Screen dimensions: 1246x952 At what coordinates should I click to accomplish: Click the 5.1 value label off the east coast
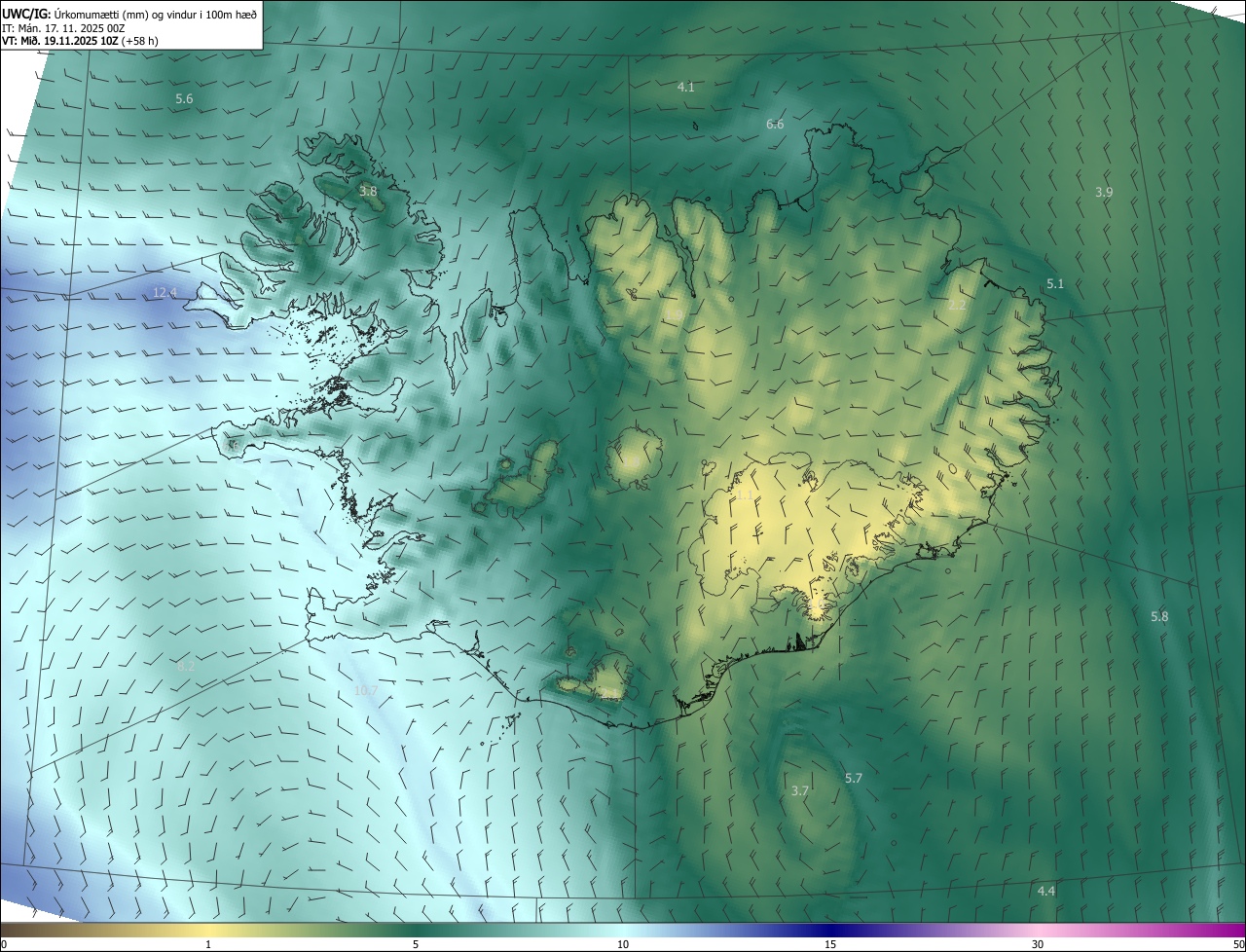(1055, 283)
